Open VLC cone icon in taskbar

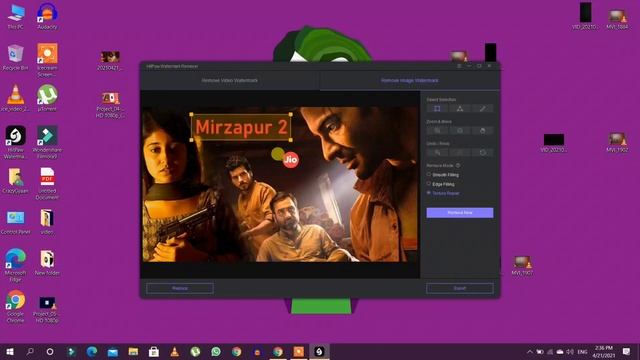(x=174, y=352)
